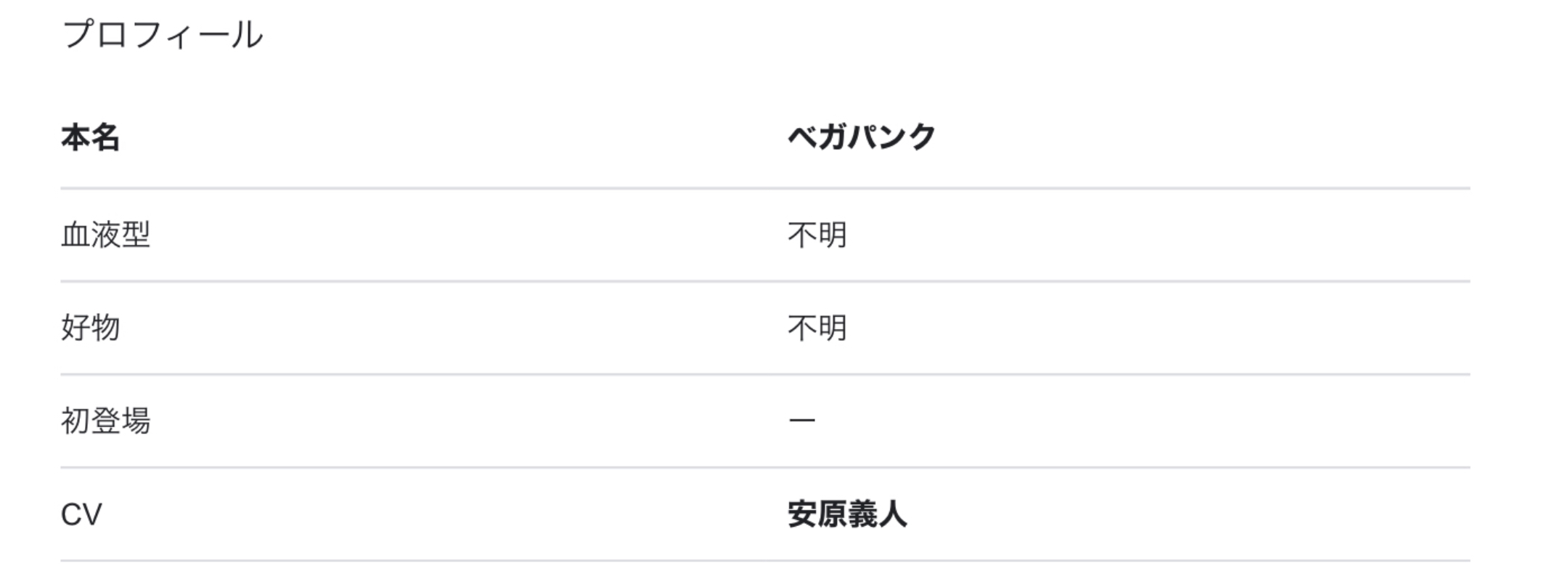
Task: Click the divider line under the 好物 row
Action: pos(765,374)
